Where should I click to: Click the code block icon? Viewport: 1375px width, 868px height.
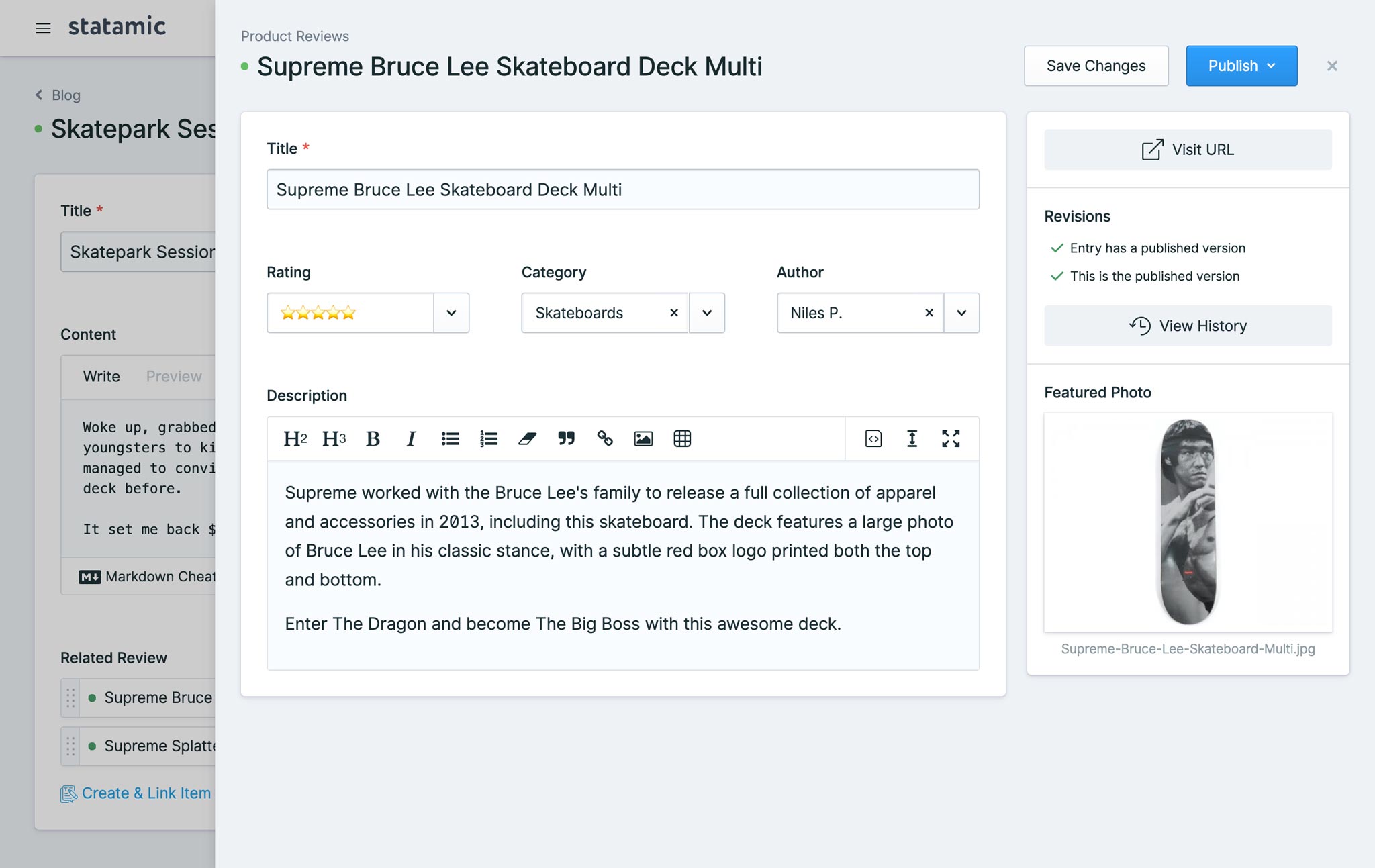(873, 438)
